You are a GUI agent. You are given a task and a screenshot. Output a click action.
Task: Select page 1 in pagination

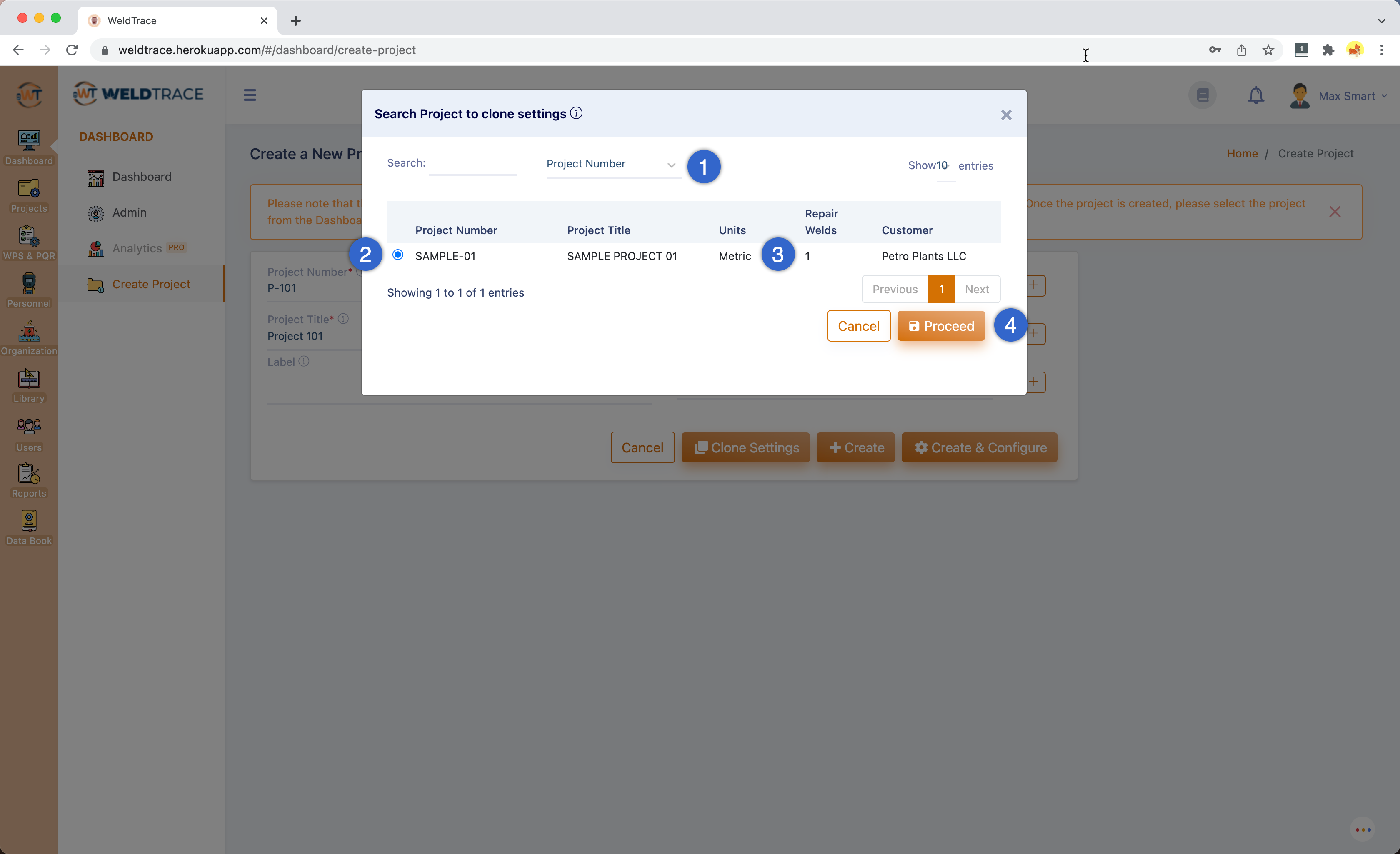pyautogui.click(x=942, y=289)
